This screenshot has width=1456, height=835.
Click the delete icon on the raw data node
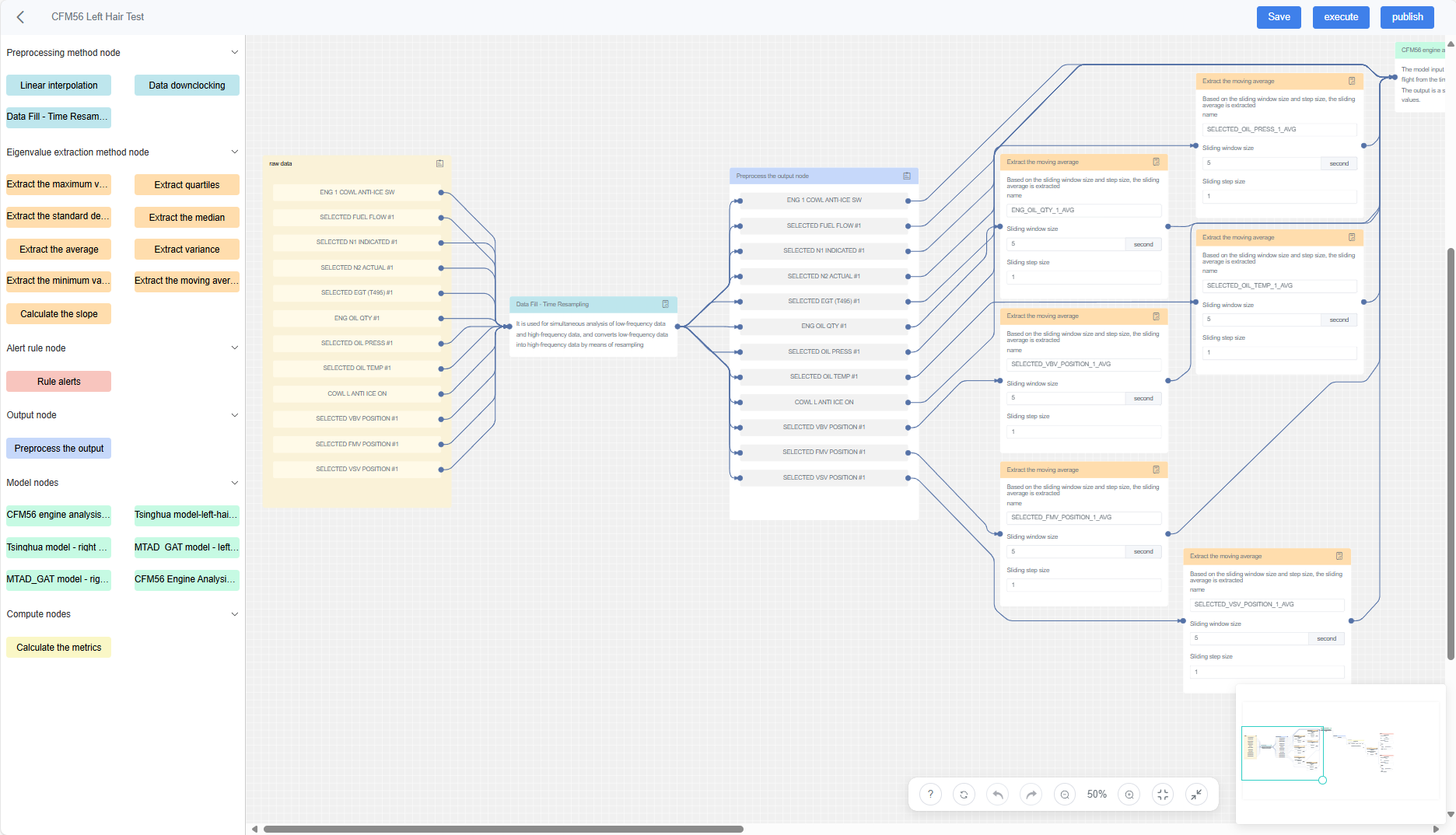point(439,163)
